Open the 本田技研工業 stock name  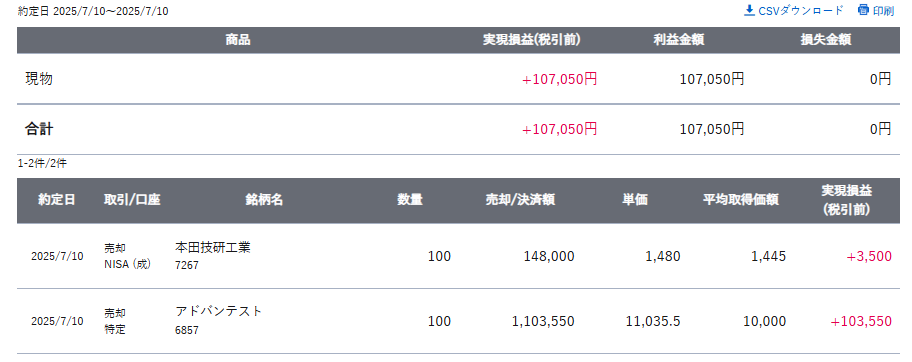click(213, 247)
